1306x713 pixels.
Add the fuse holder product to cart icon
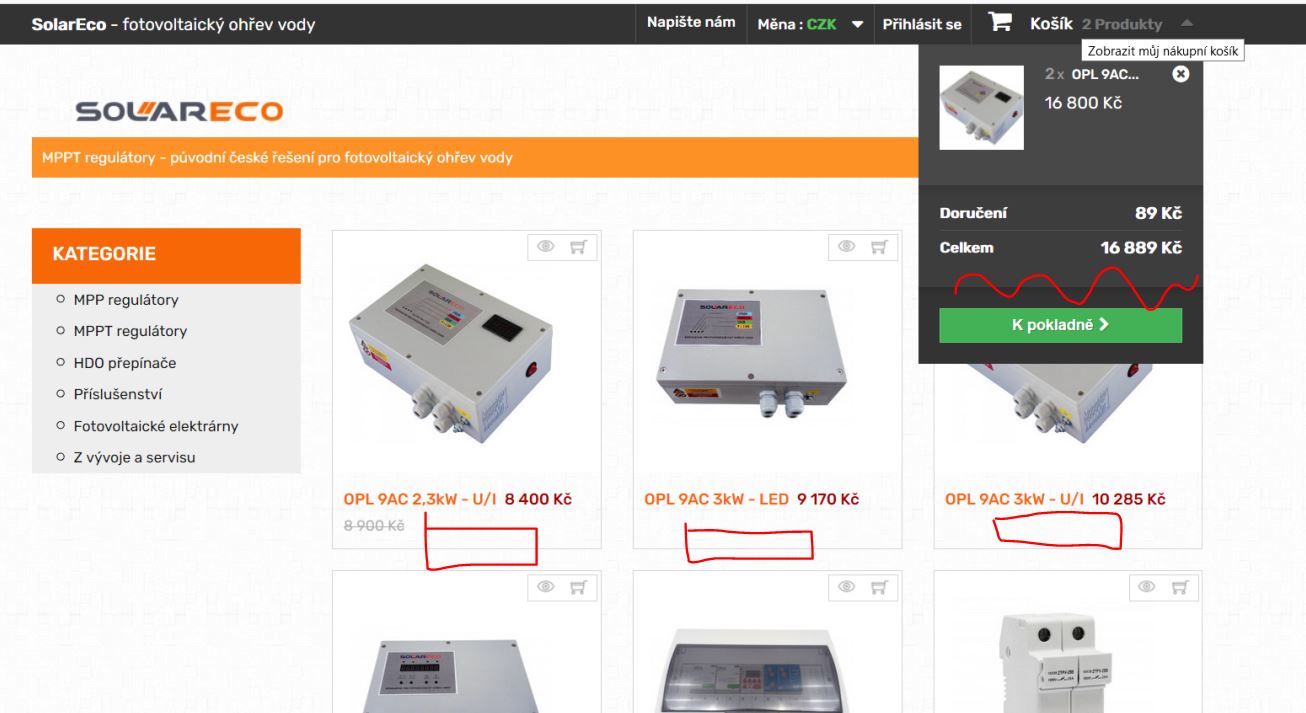click(x=1178, y=587)
